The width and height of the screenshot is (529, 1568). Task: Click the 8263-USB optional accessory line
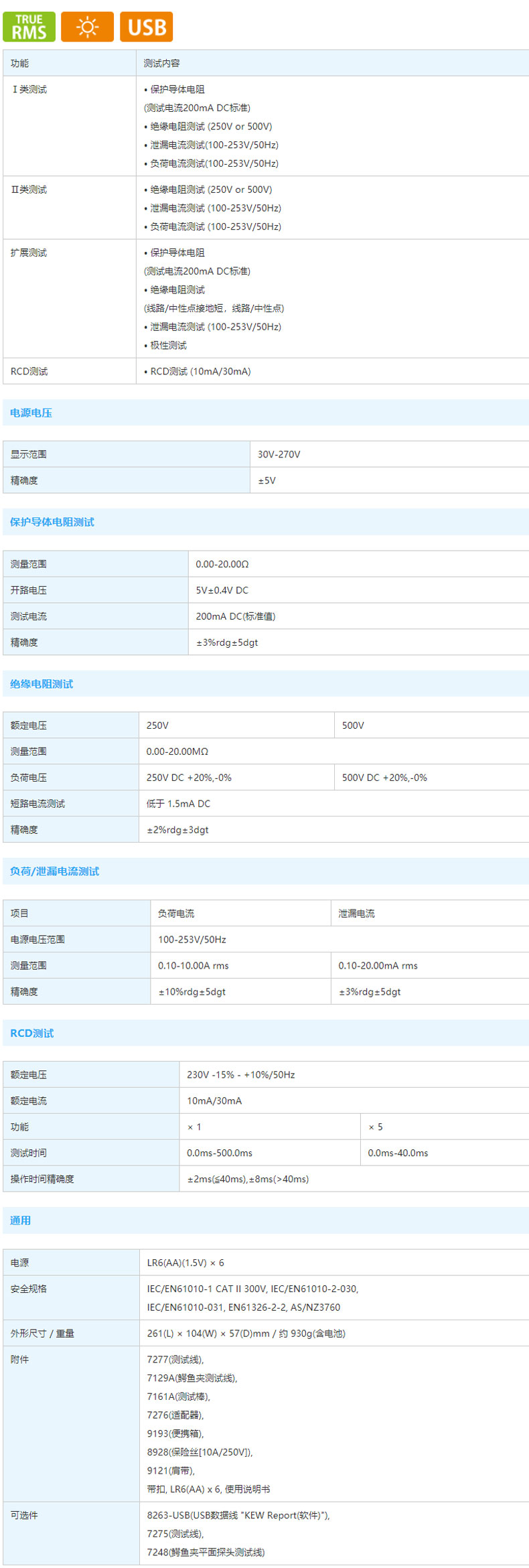[x=238, y=1515]
